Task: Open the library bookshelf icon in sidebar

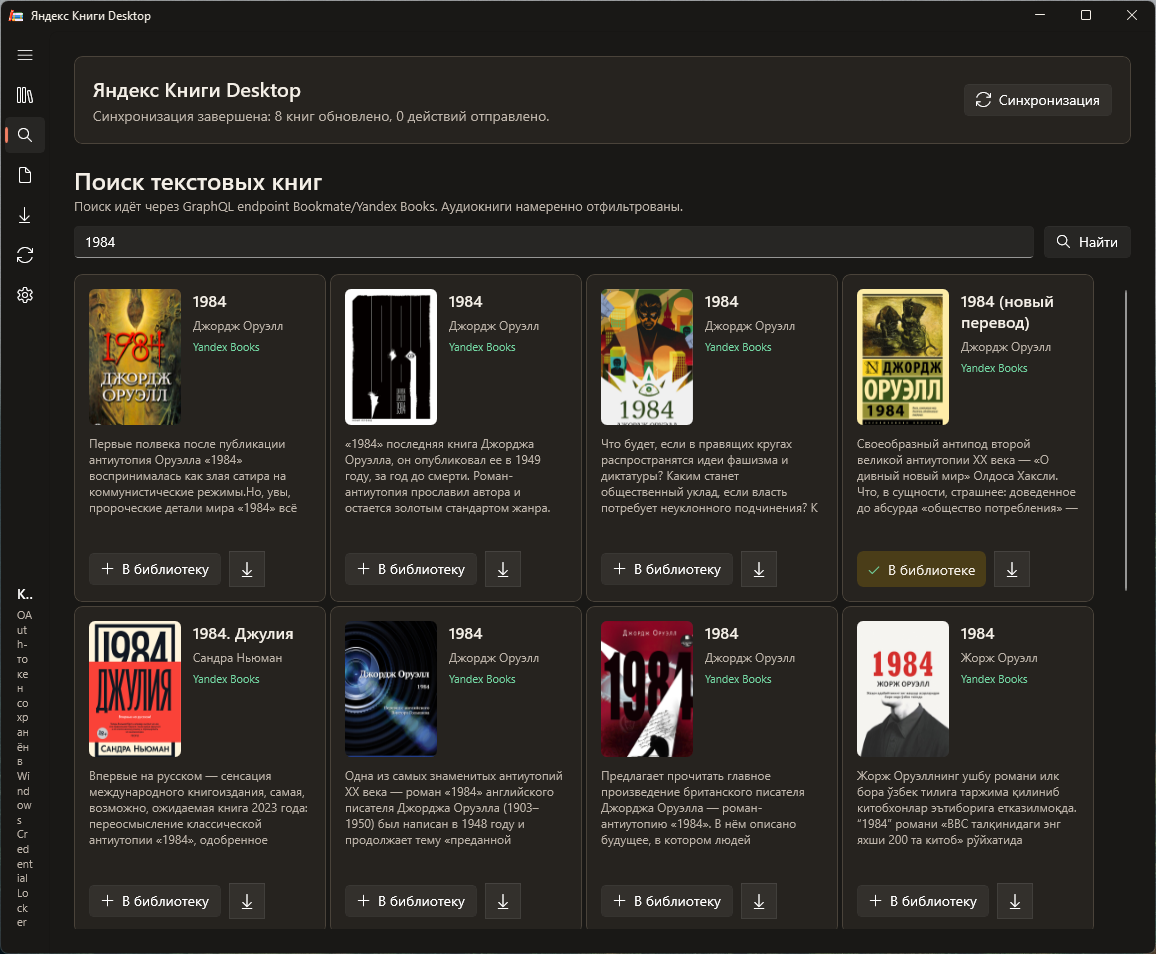Action: pos(25,95)
